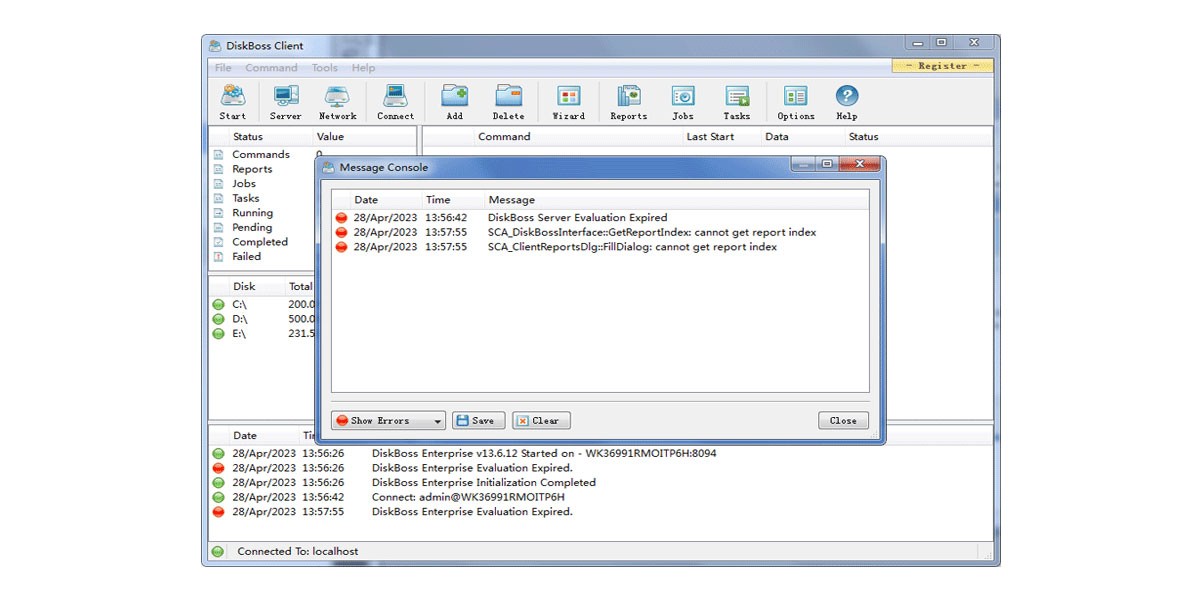Click the Message Console title bar icon
Screen dimensions: 1200x600
328,167
